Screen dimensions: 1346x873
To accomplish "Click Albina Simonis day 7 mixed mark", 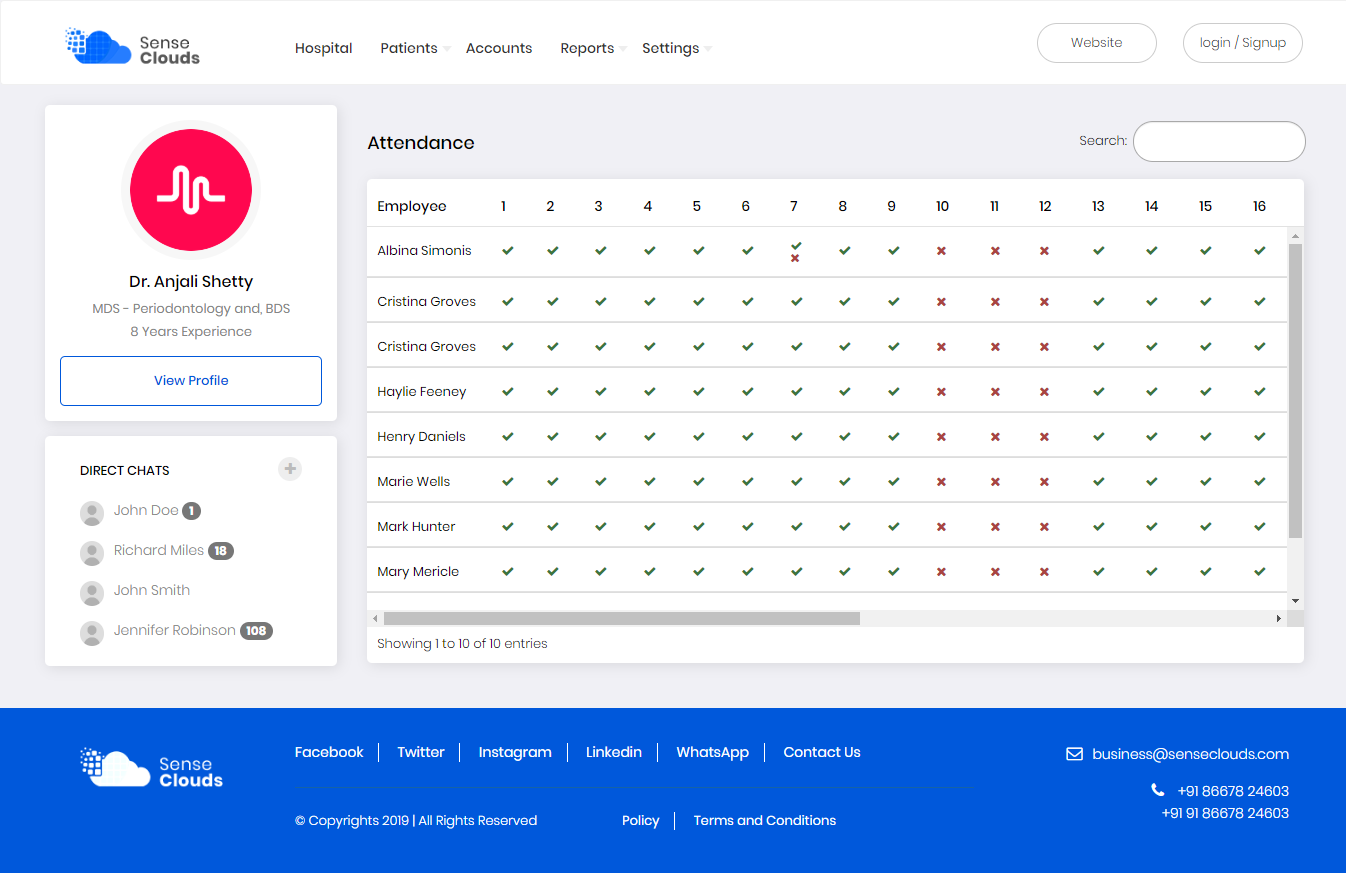I will (795, 252).
